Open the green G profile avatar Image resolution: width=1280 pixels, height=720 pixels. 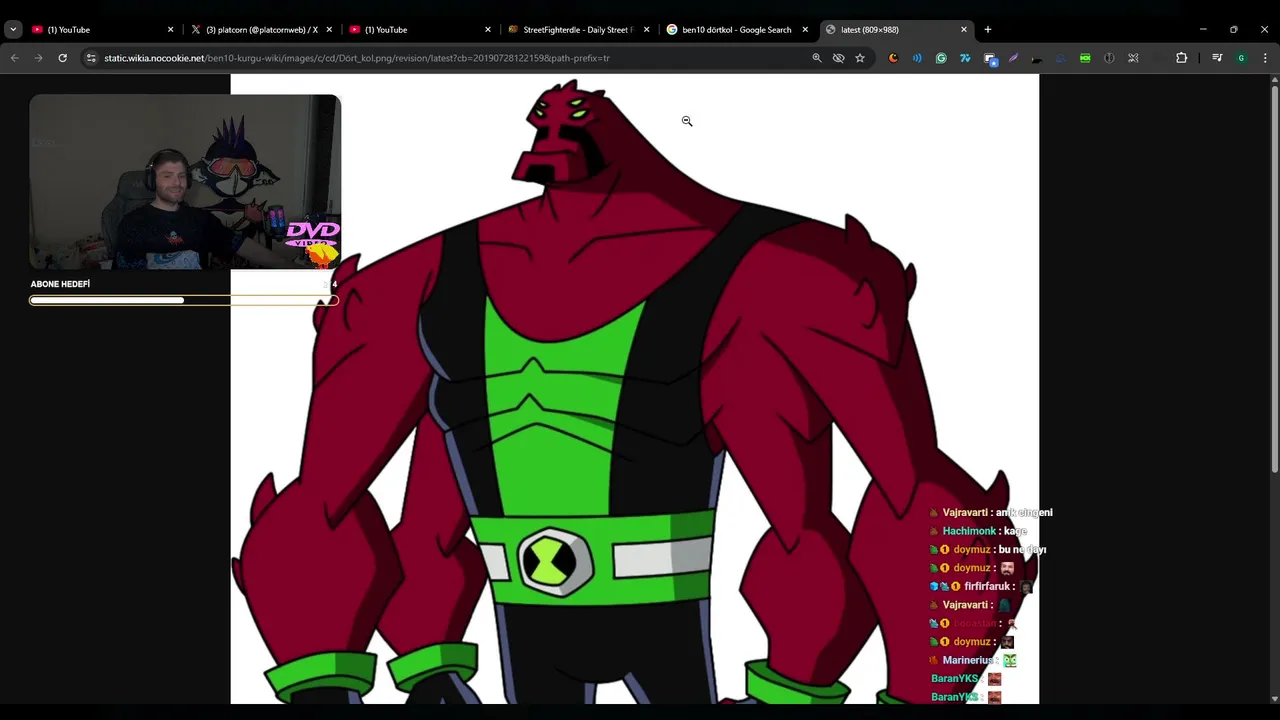click(x=1241, y=58)
